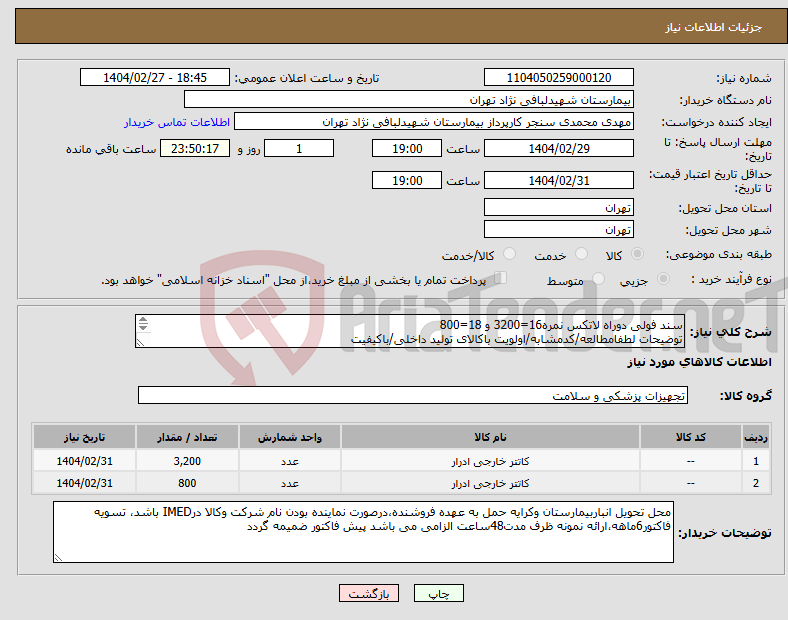Click item name in row 1
788x620 pixels.
pos(490,461)
